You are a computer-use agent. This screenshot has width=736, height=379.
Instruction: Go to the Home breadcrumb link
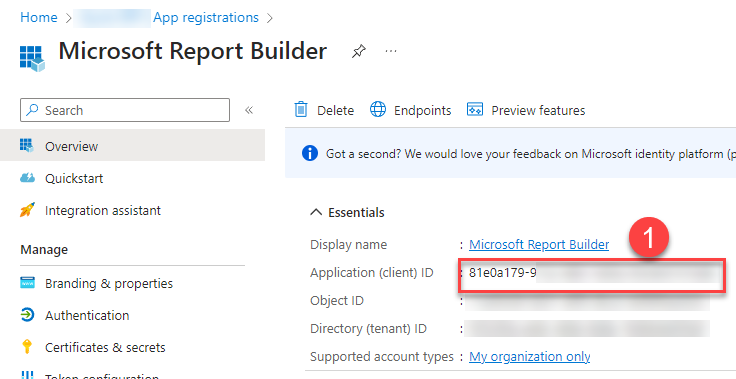click(x=39, y=18)
